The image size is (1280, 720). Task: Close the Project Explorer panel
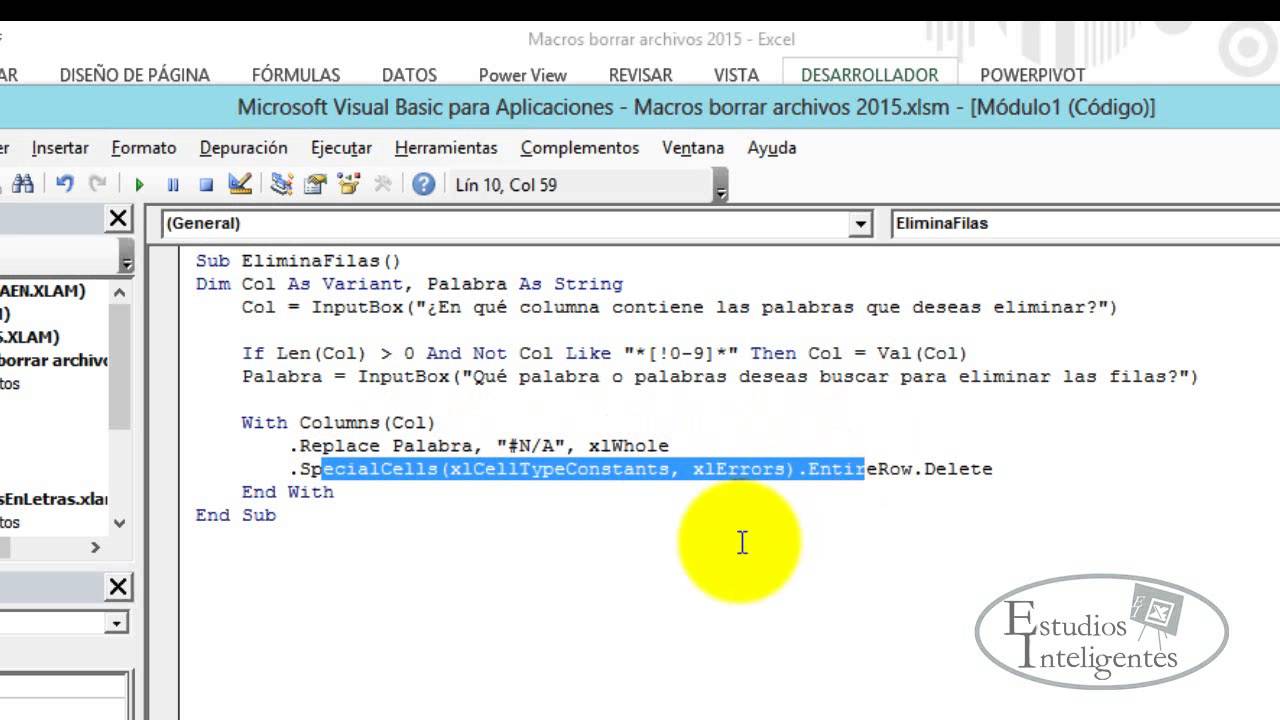pyautogui.click(x=118, y=218)
